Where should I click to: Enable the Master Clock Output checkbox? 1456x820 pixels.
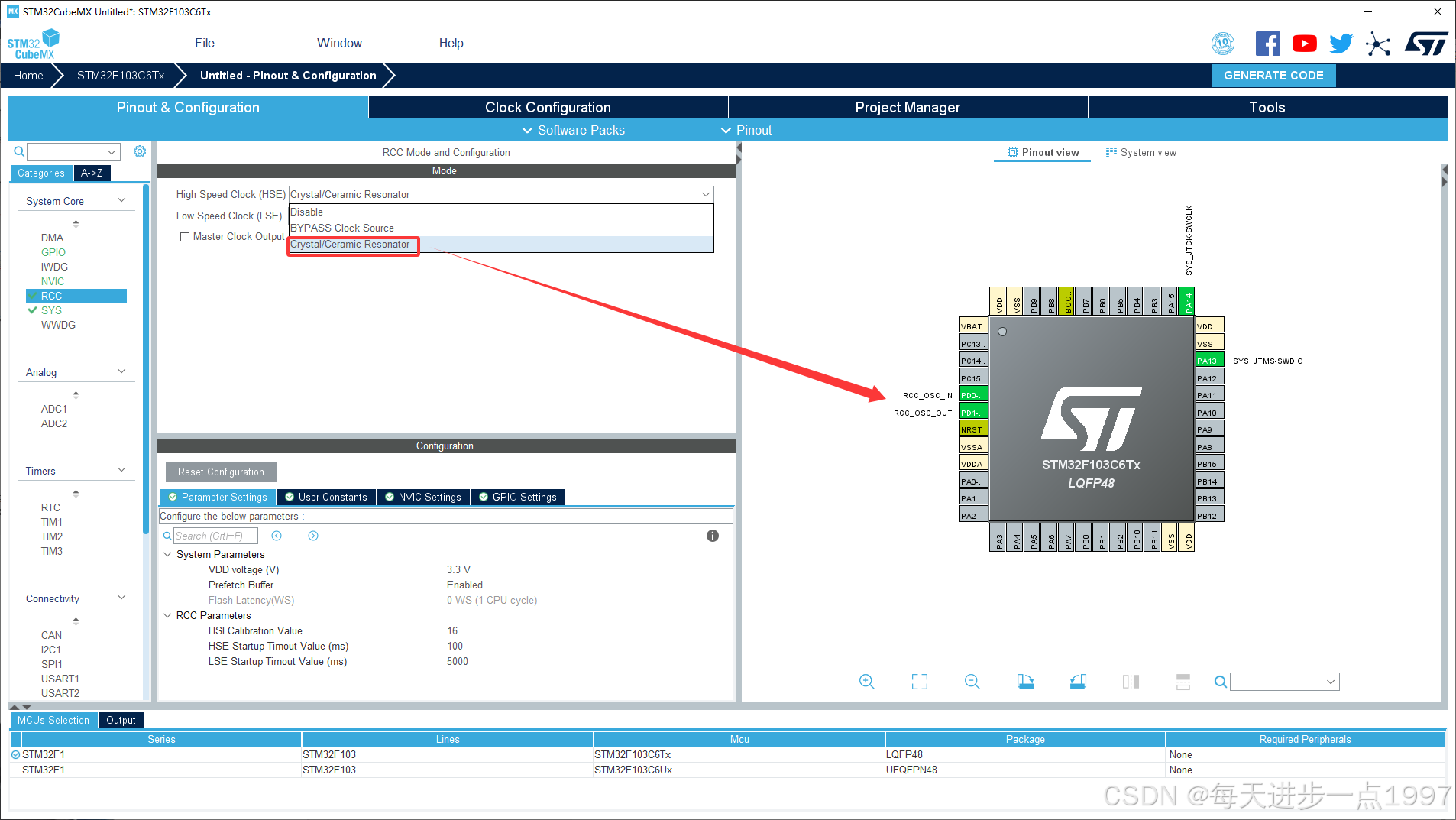[185, 237]
